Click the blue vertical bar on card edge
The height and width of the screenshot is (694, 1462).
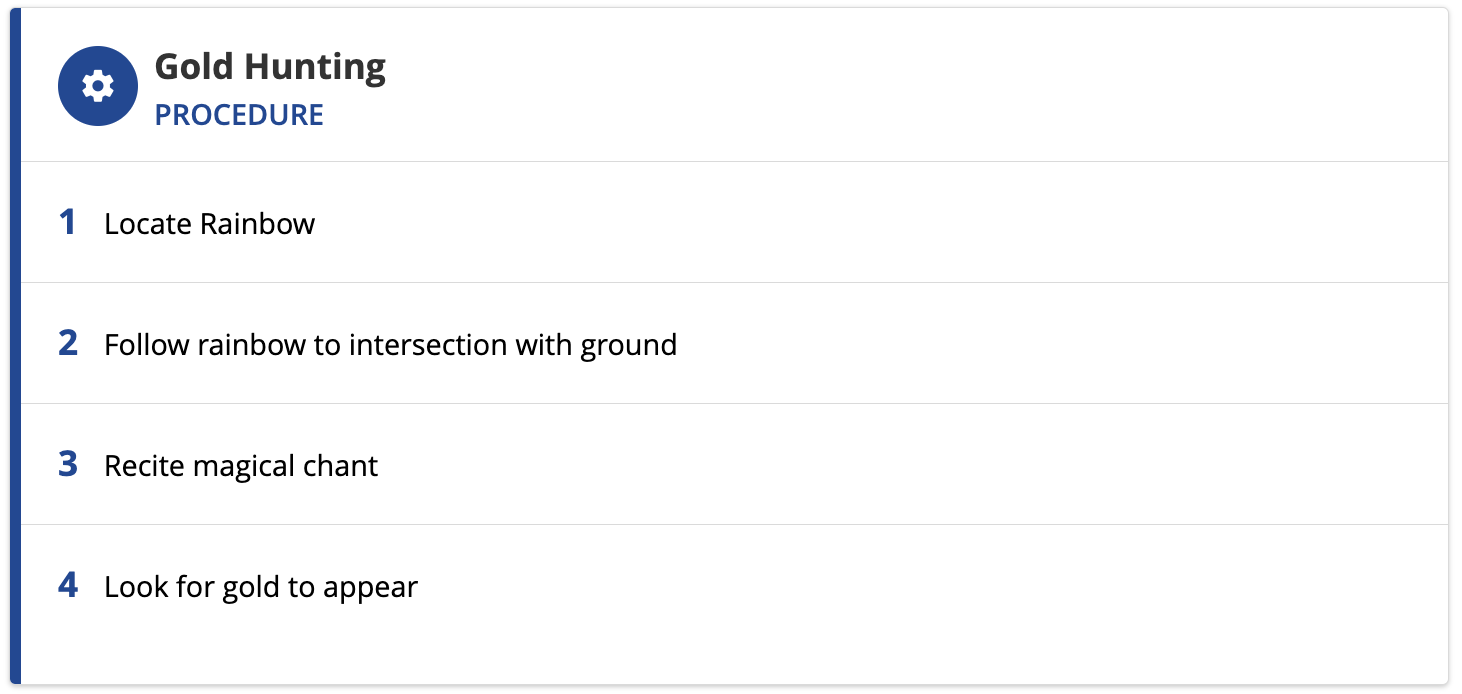[15, 346]
